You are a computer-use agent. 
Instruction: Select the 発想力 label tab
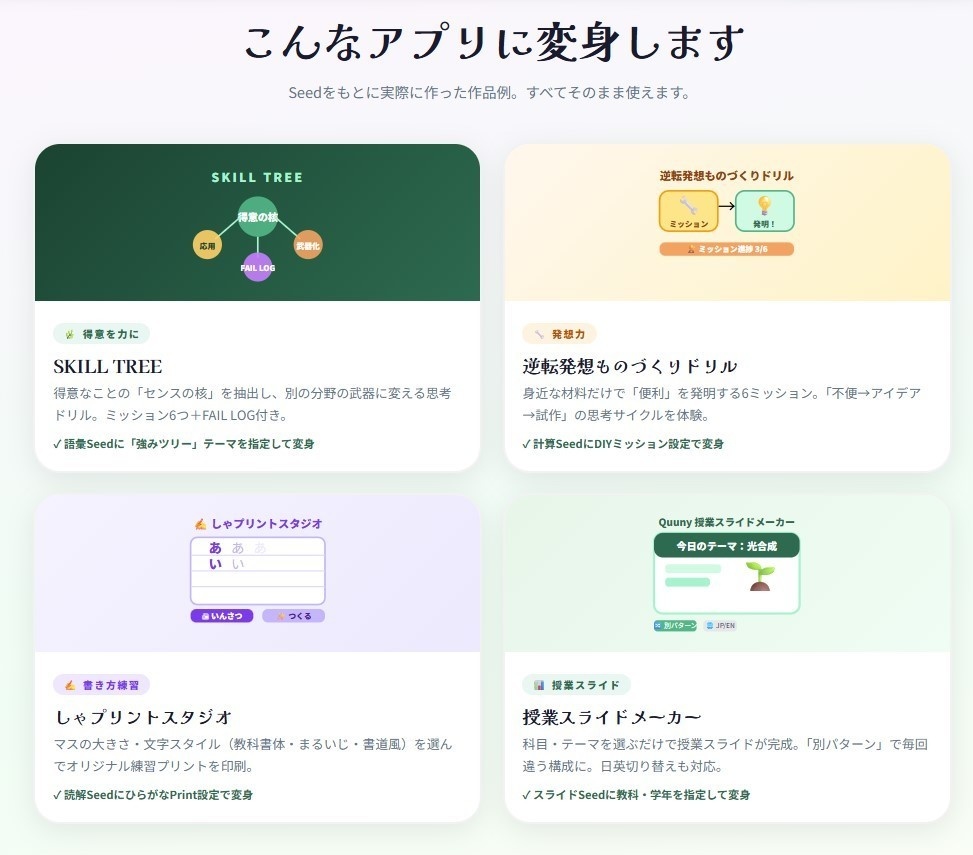(558, 333)
